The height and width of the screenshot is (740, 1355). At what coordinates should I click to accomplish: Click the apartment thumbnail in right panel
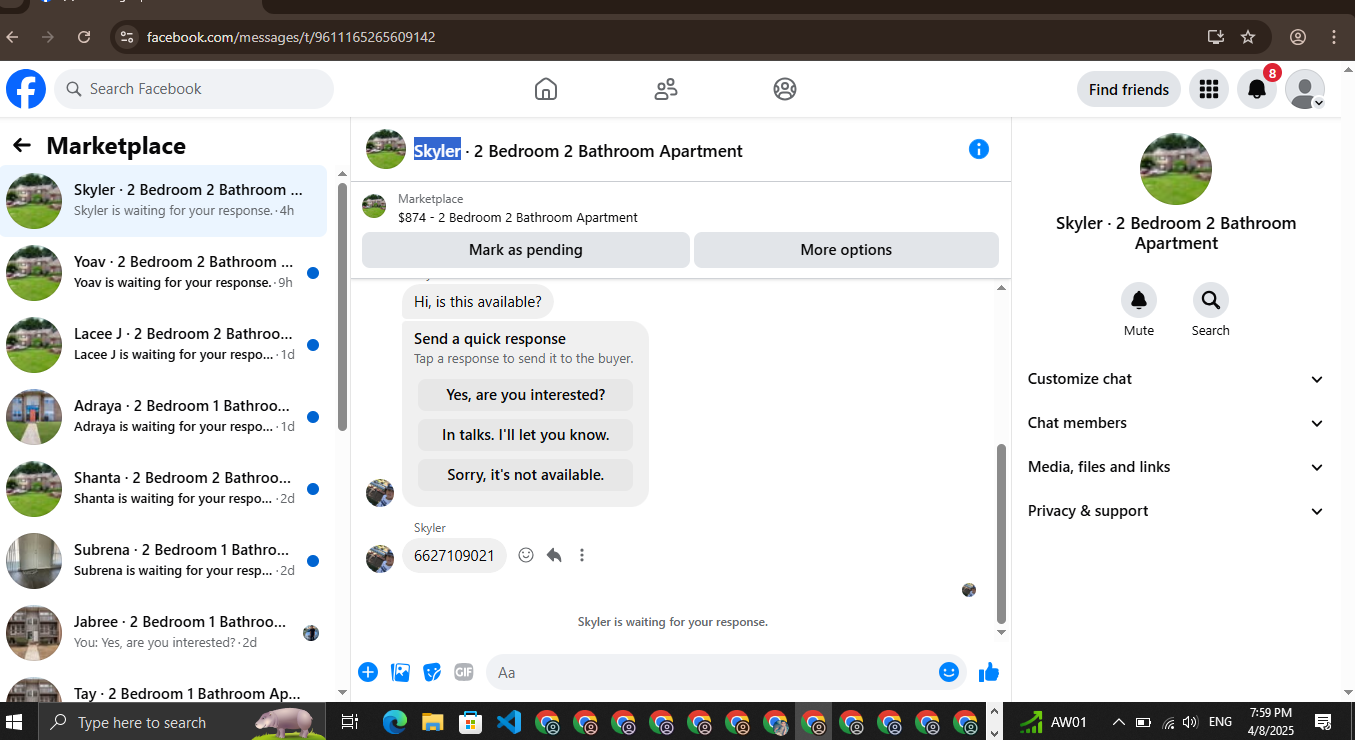(1176, 169)
